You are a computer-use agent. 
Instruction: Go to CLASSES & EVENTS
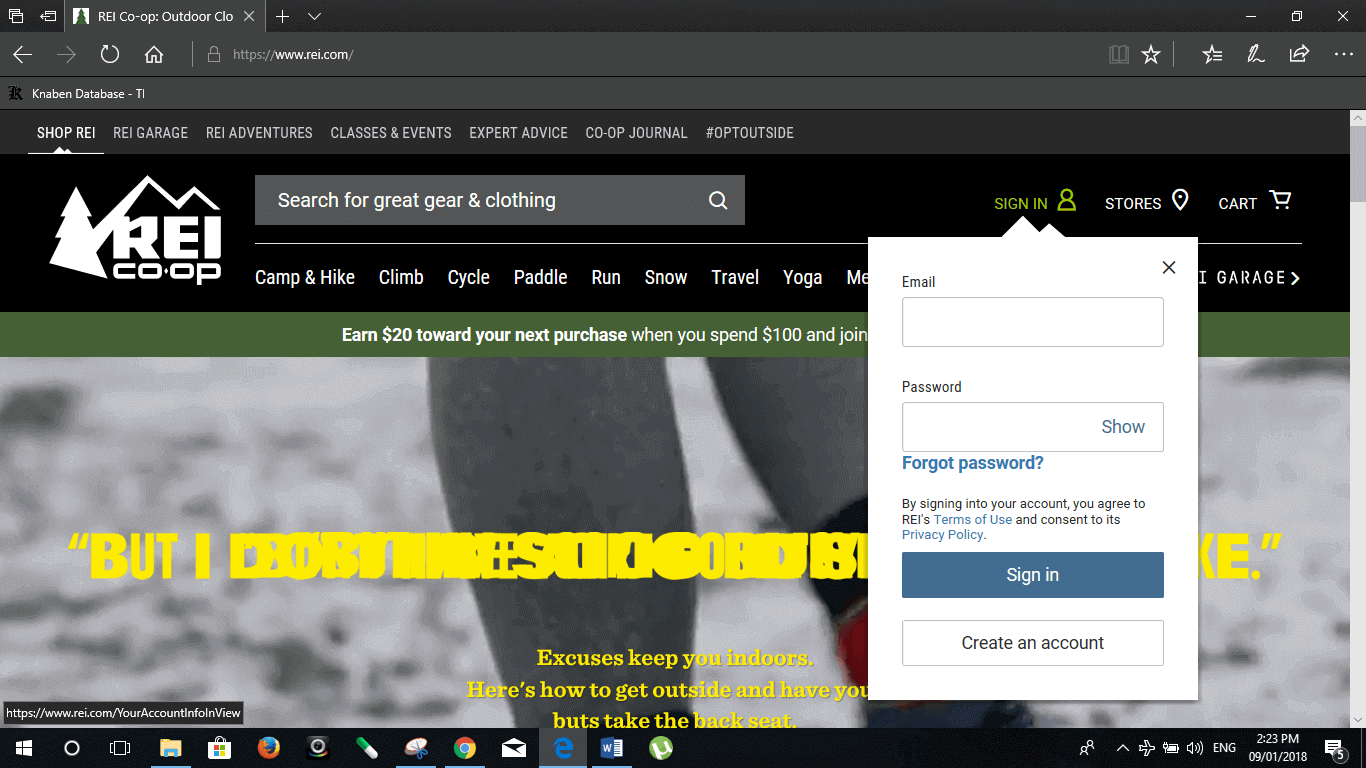pos(391,132)
